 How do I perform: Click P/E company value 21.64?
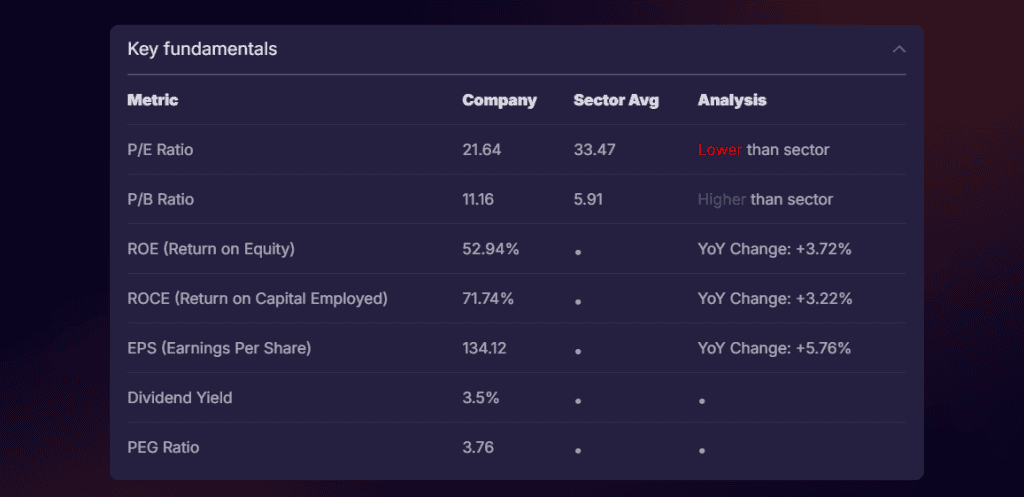tap(481, 150)
